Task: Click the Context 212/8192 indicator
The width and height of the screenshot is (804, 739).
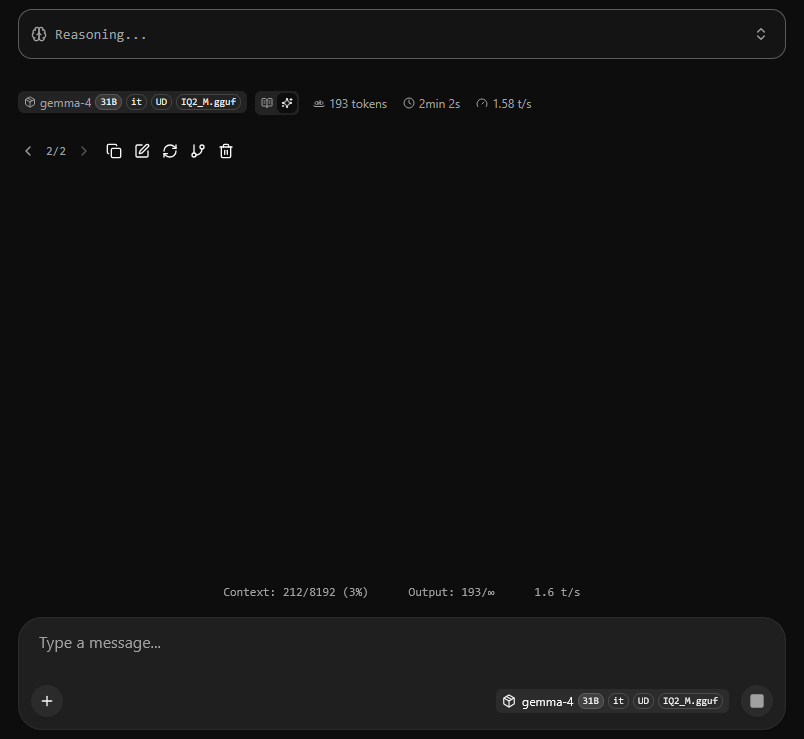Action: pyautogui.click(x=296, y=592)
